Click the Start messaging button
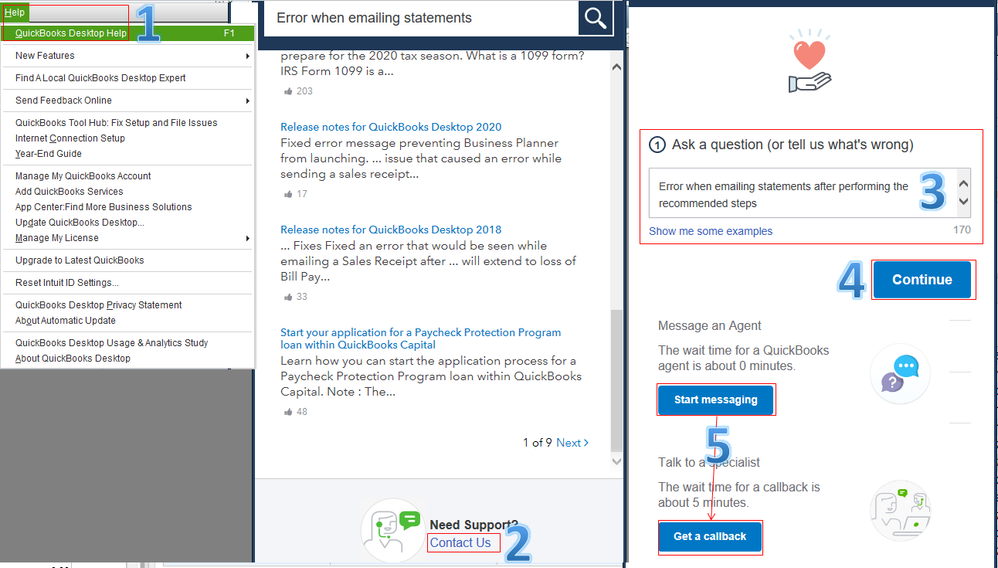 715,400
